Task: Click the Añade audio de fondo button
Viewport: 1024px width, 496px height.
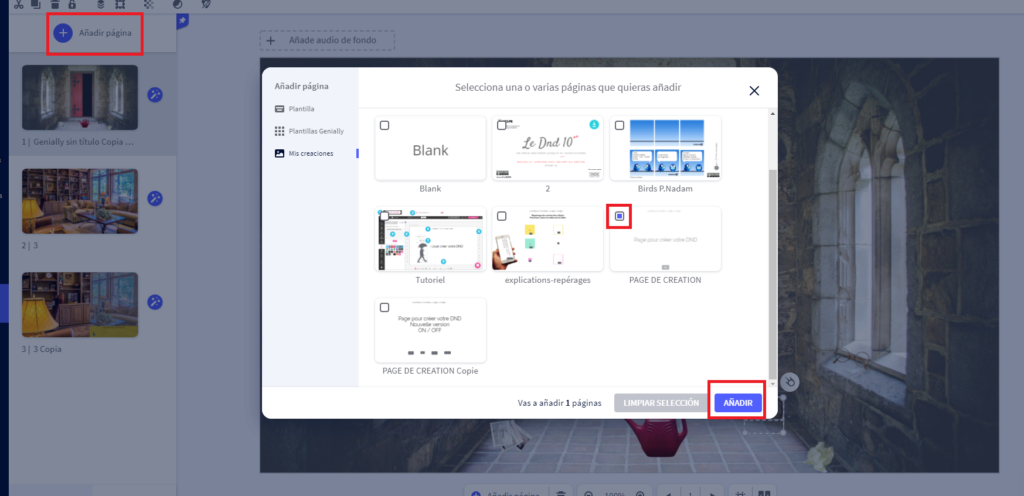Action: pyautogui.click(x=327, y=40)
